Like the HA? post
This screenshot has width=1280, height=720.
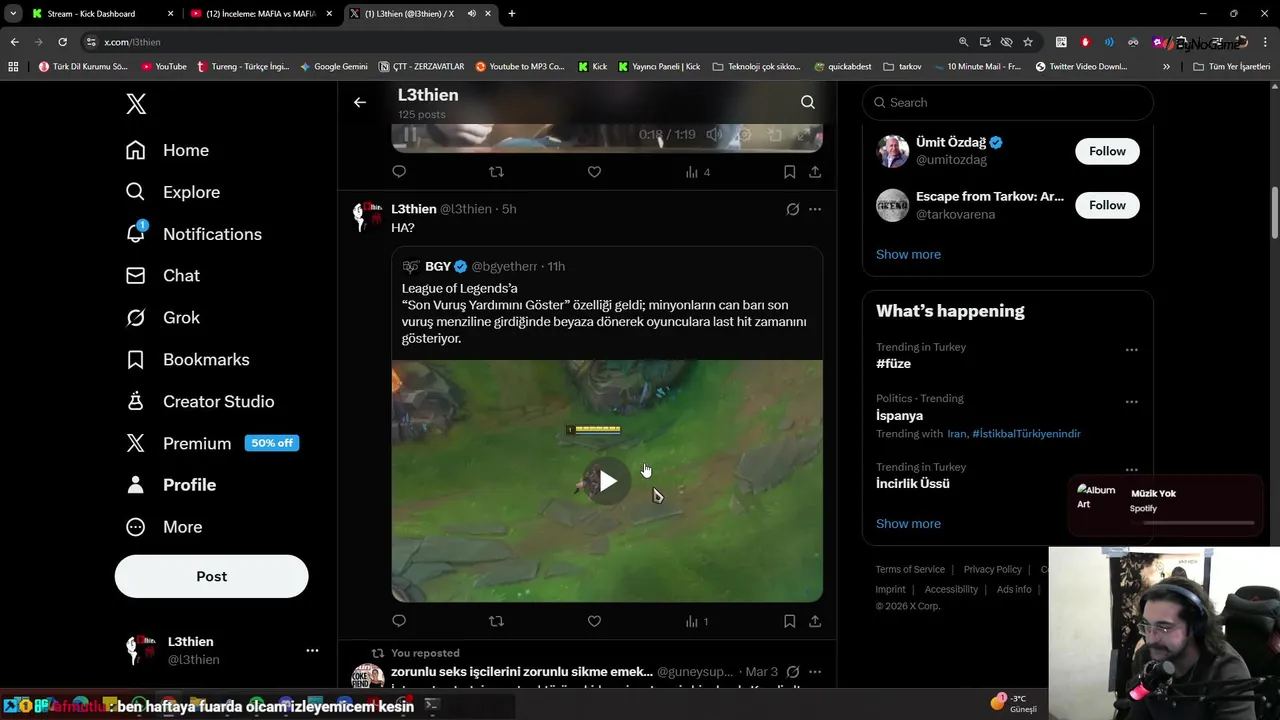pyautogui.click(x=594, y=621)
